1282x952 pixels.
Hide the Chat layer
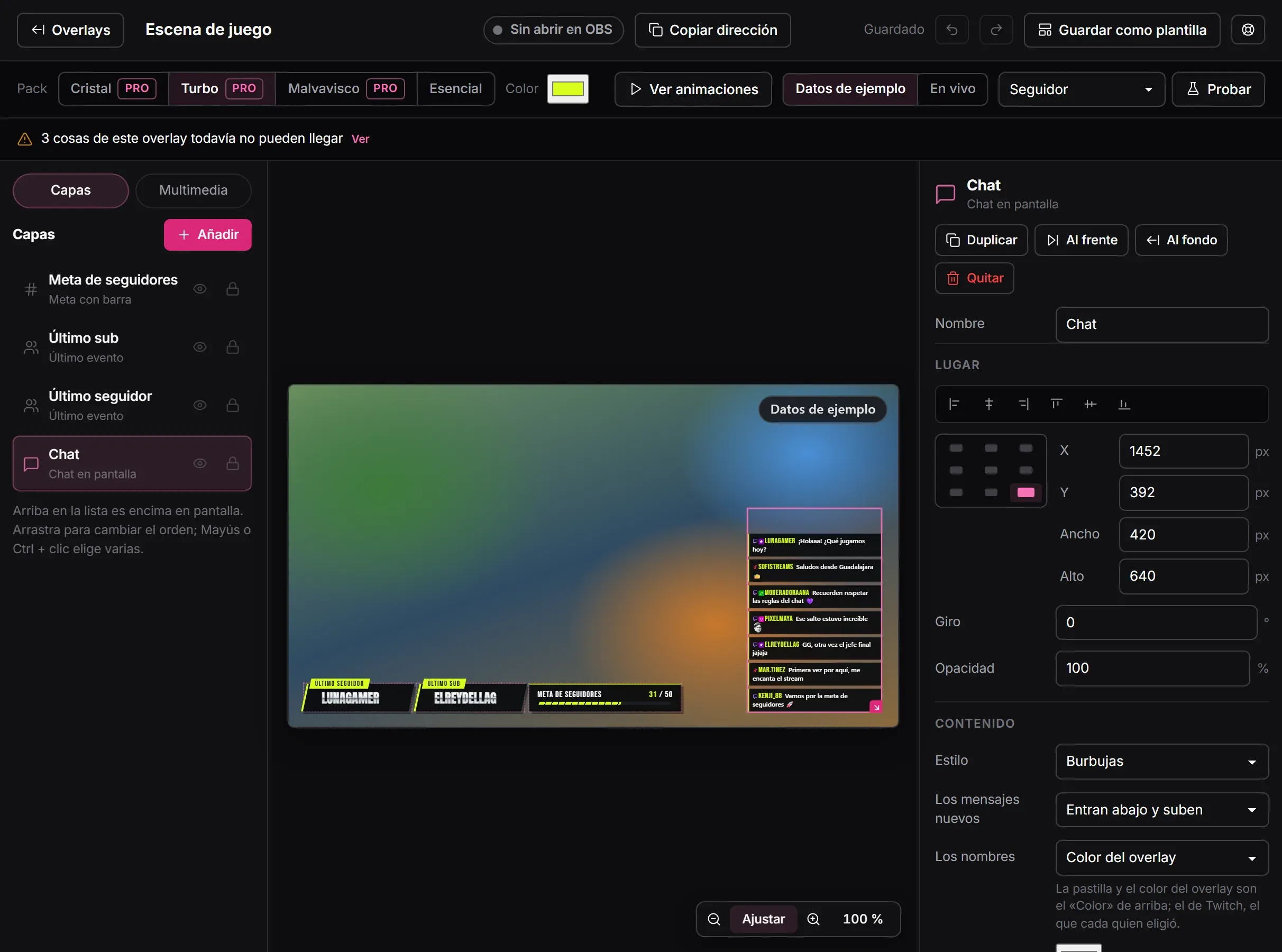coord(200,463)
